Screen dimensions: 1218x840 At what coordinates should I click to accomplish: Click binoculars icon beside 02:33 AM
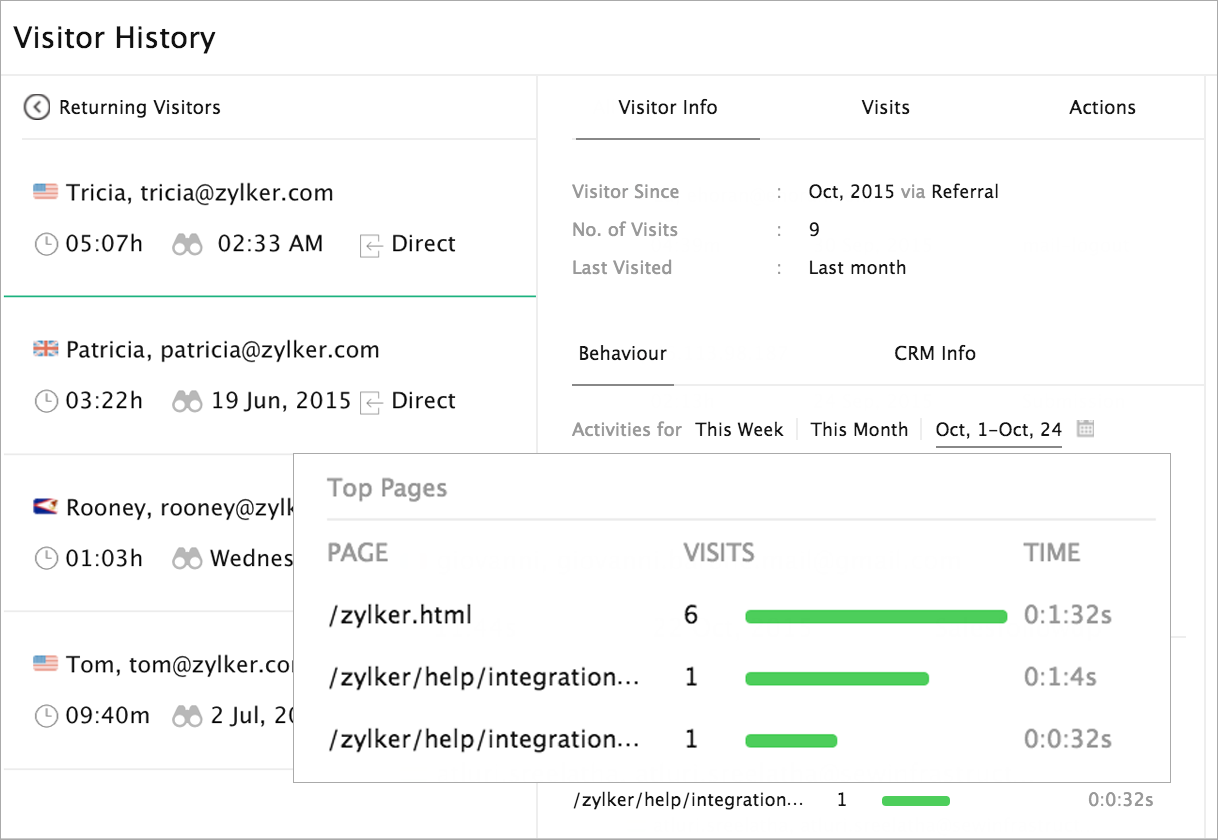[x=187, y=244]
